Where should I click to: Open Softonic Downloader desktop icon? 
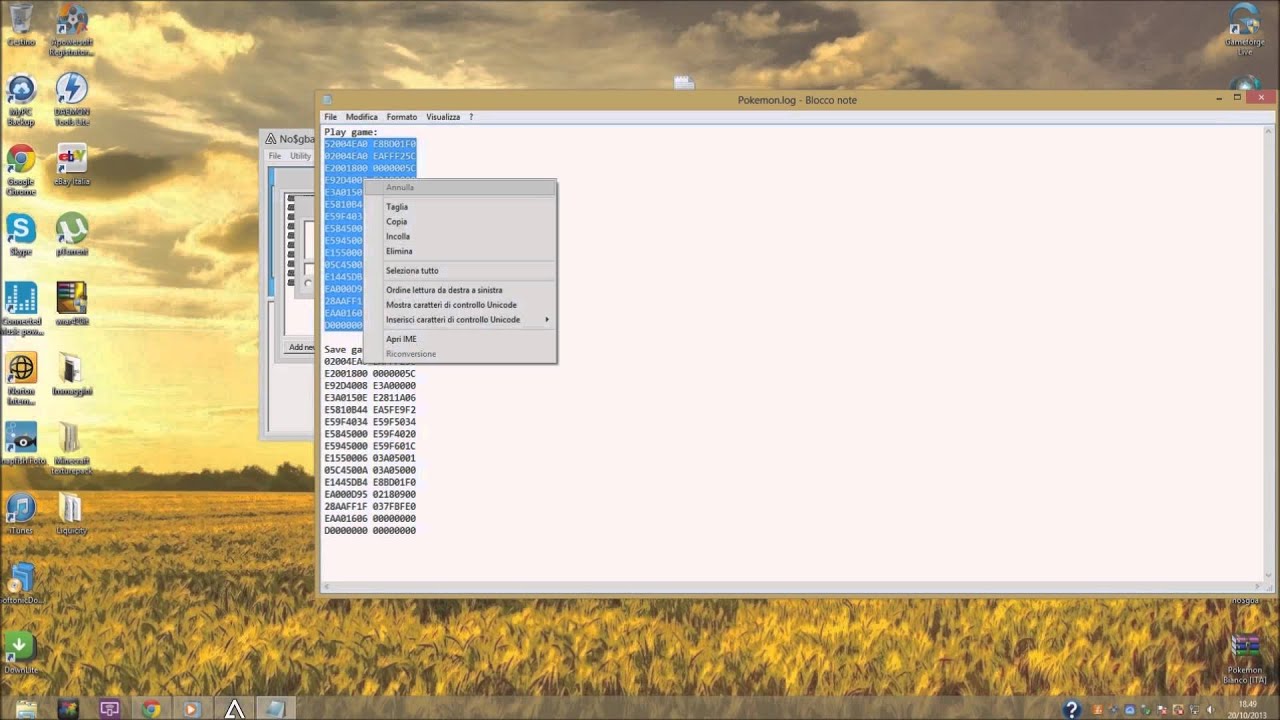[21, 584]
